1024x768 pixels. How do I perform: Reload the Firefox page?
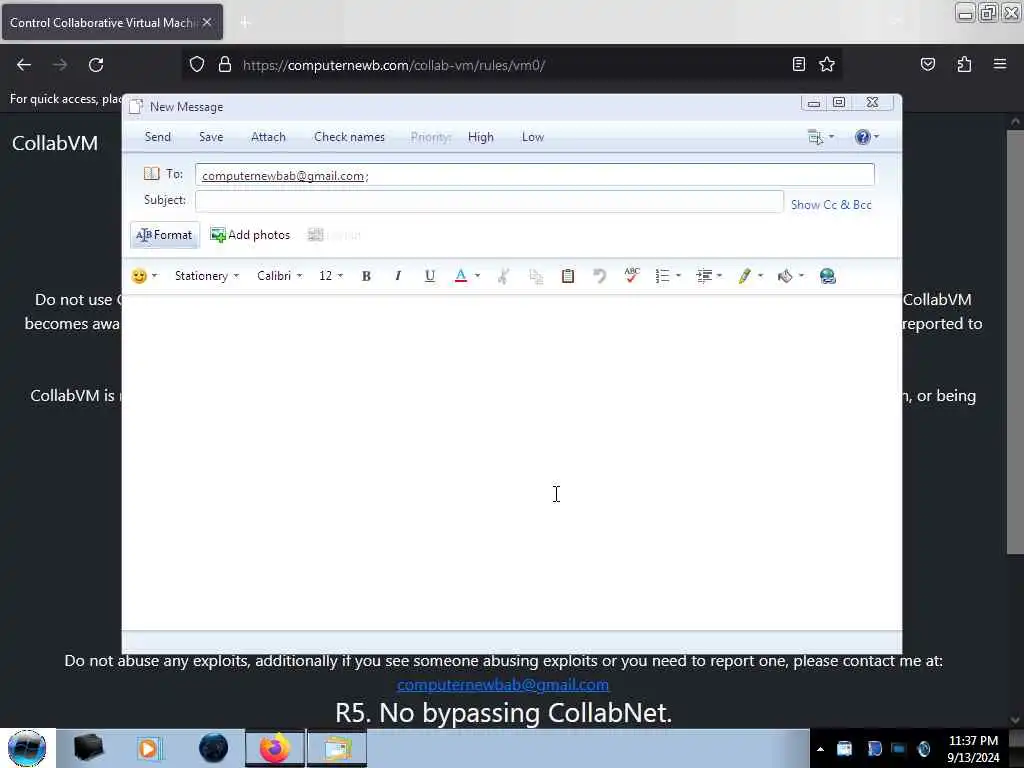click(x=96, y=65)
